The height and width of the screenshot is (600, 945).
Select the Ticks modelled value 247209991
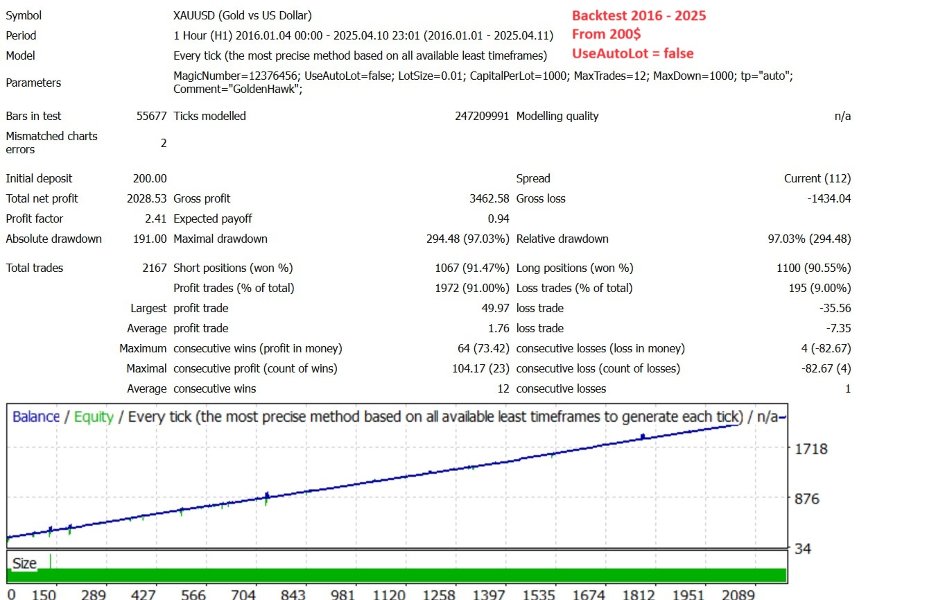pos(482,116)
